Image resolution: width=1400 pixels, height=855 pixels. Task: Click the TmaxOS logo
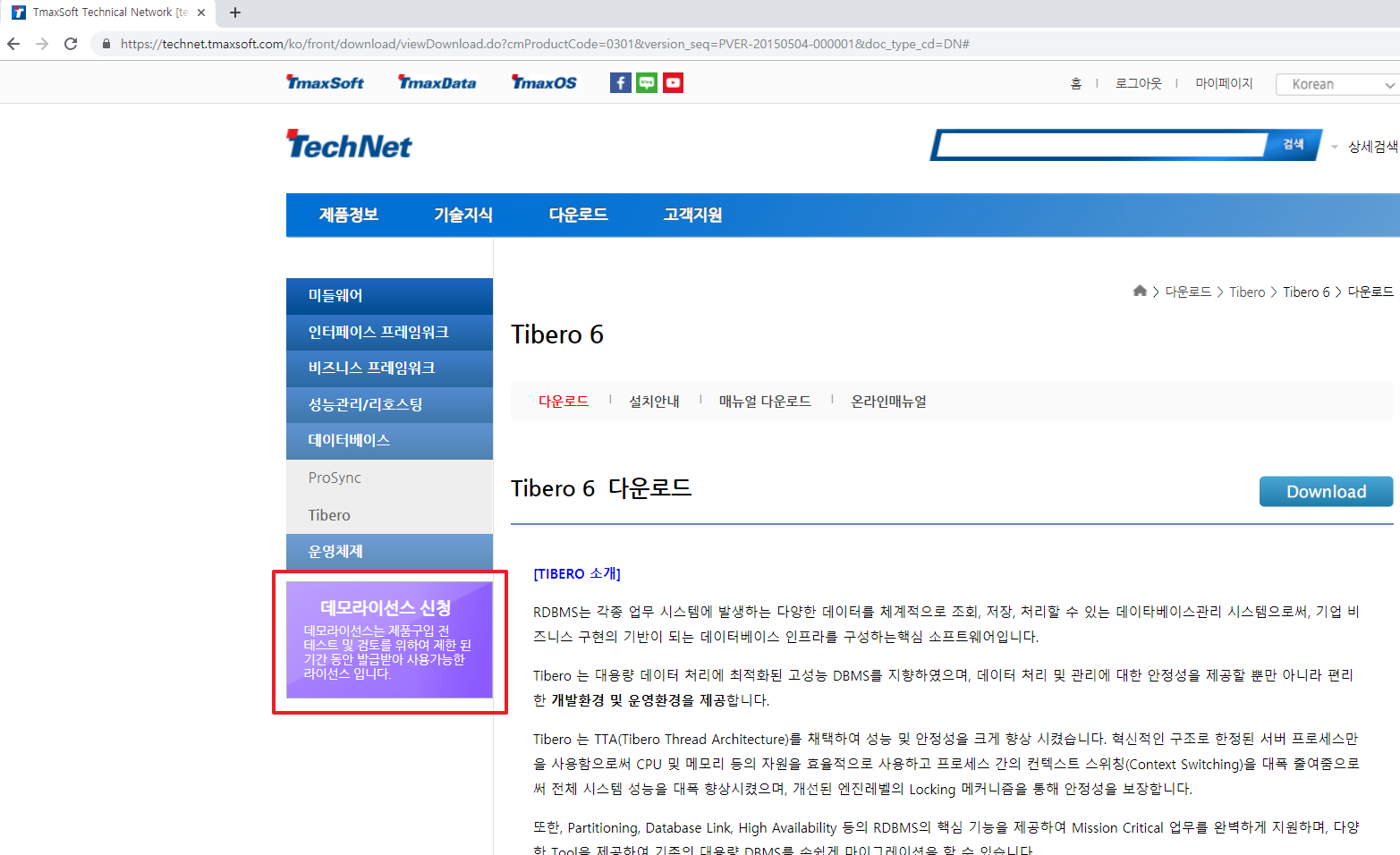point(544,82)
